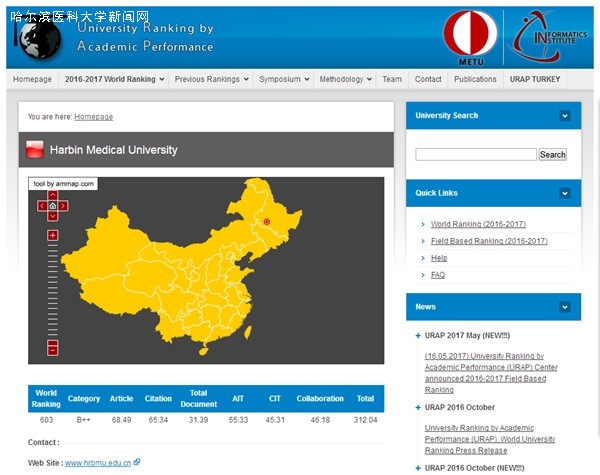
Task: Focus the University Search text field
Action: click(476, 155)
